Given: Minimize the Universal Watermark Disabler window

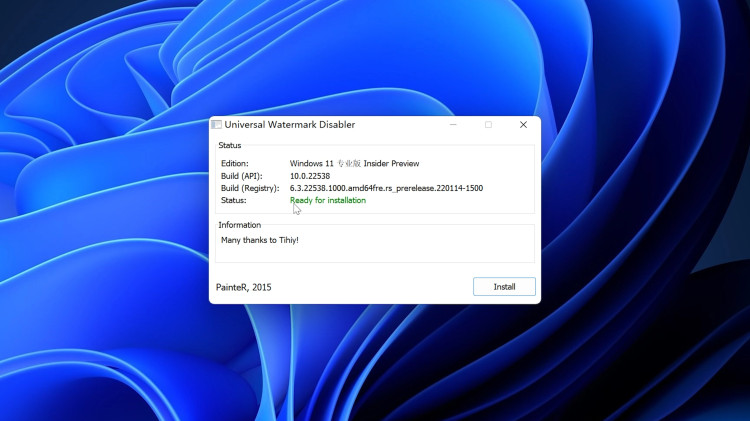Looking at the screenshot, I should coord(453,125).
